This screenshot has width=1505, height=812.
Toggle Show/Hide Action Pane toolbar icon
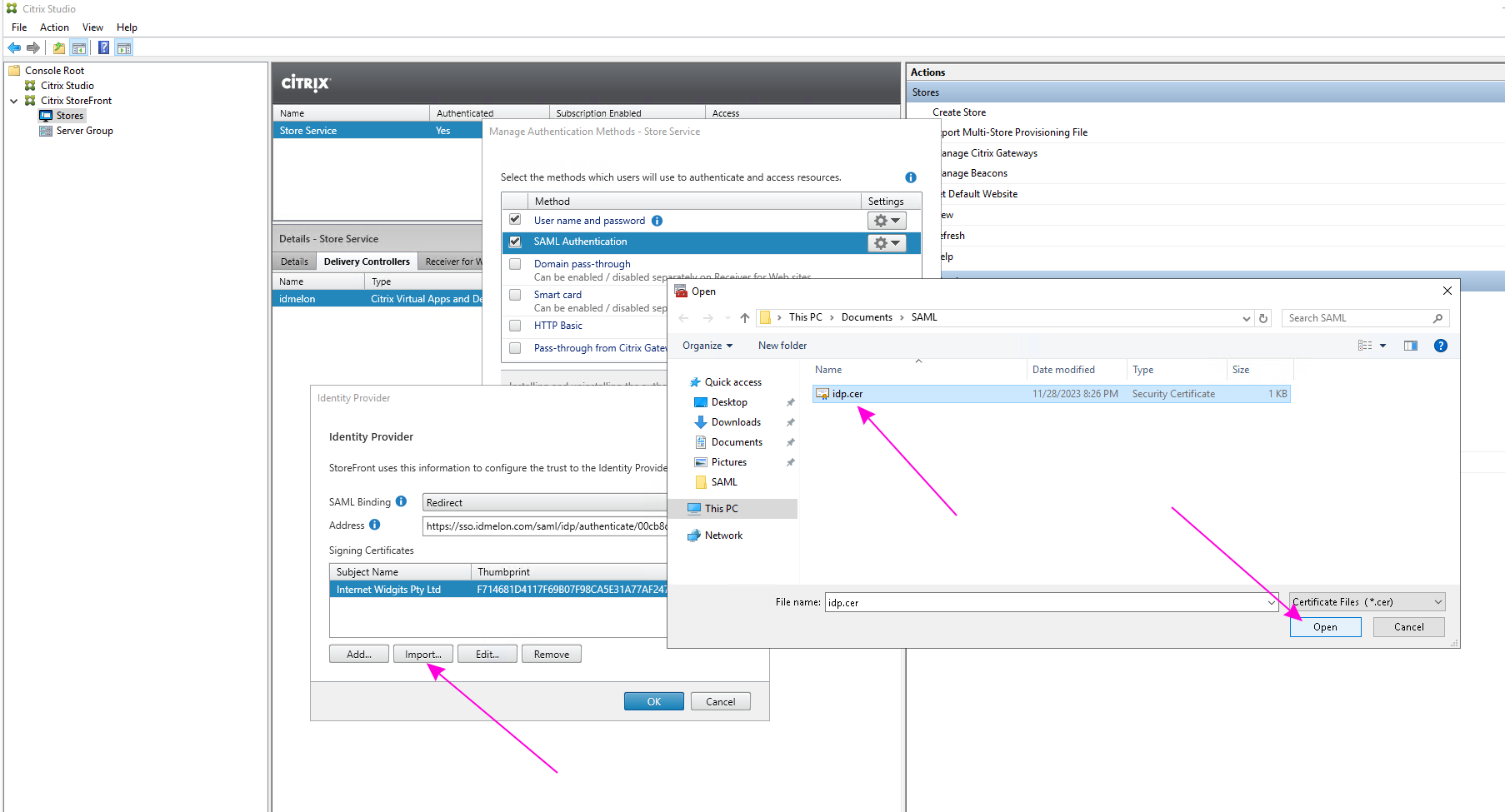[x=124, y=47]
